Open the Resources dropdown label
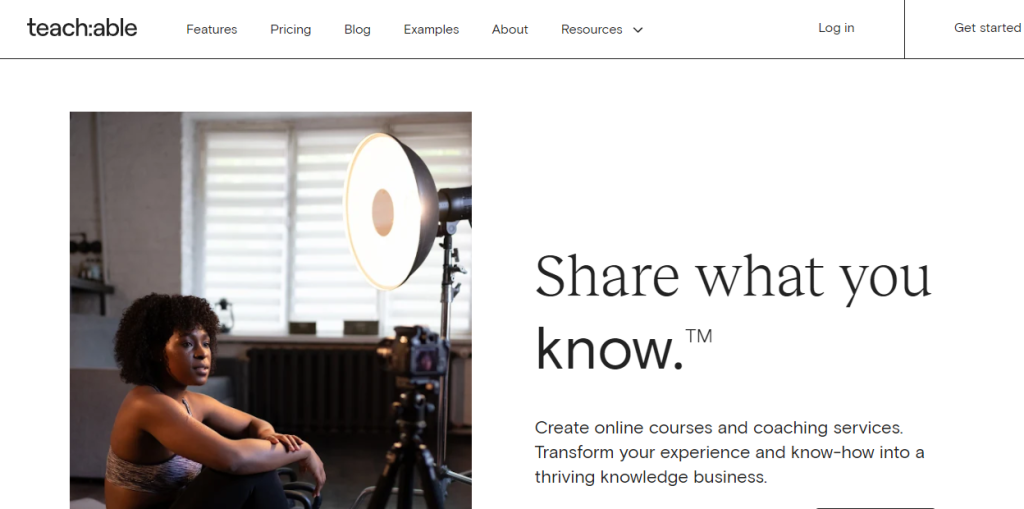 point(591,29)
